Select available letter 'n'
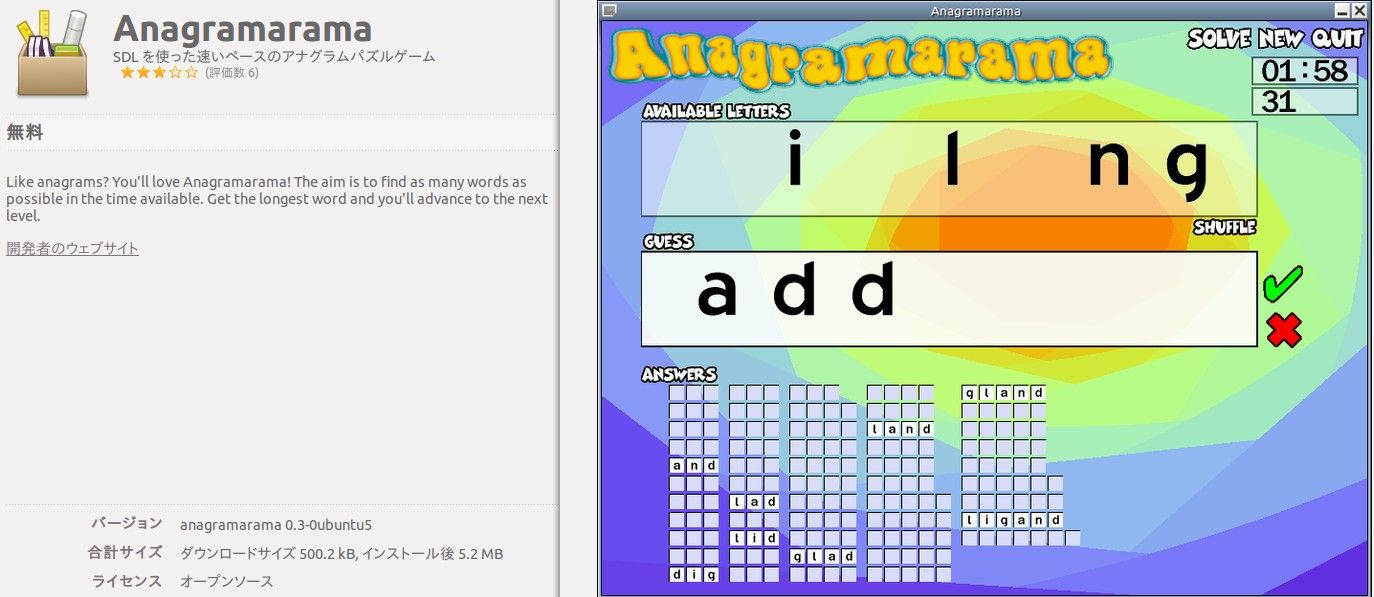 pyautogui.click(x=1108, y=166)
